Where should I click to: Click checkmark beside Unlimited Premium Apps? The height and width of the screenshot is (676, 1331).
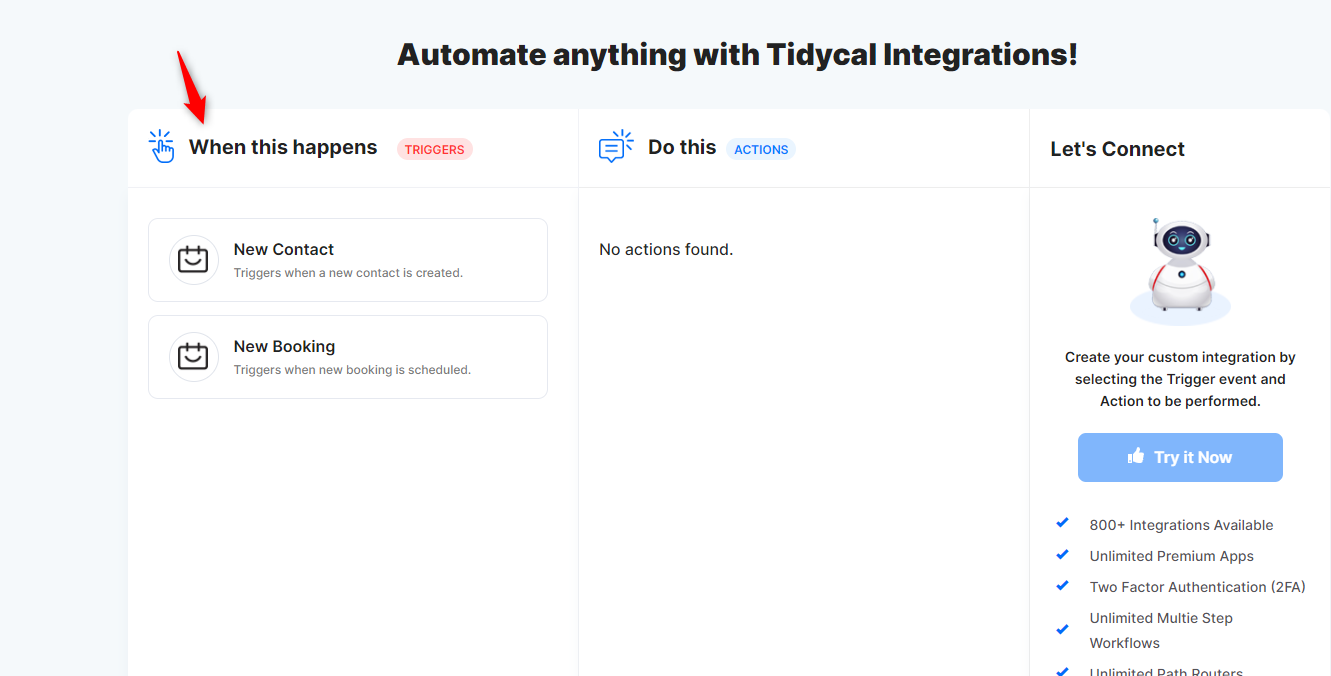(x=1063, y=554)
